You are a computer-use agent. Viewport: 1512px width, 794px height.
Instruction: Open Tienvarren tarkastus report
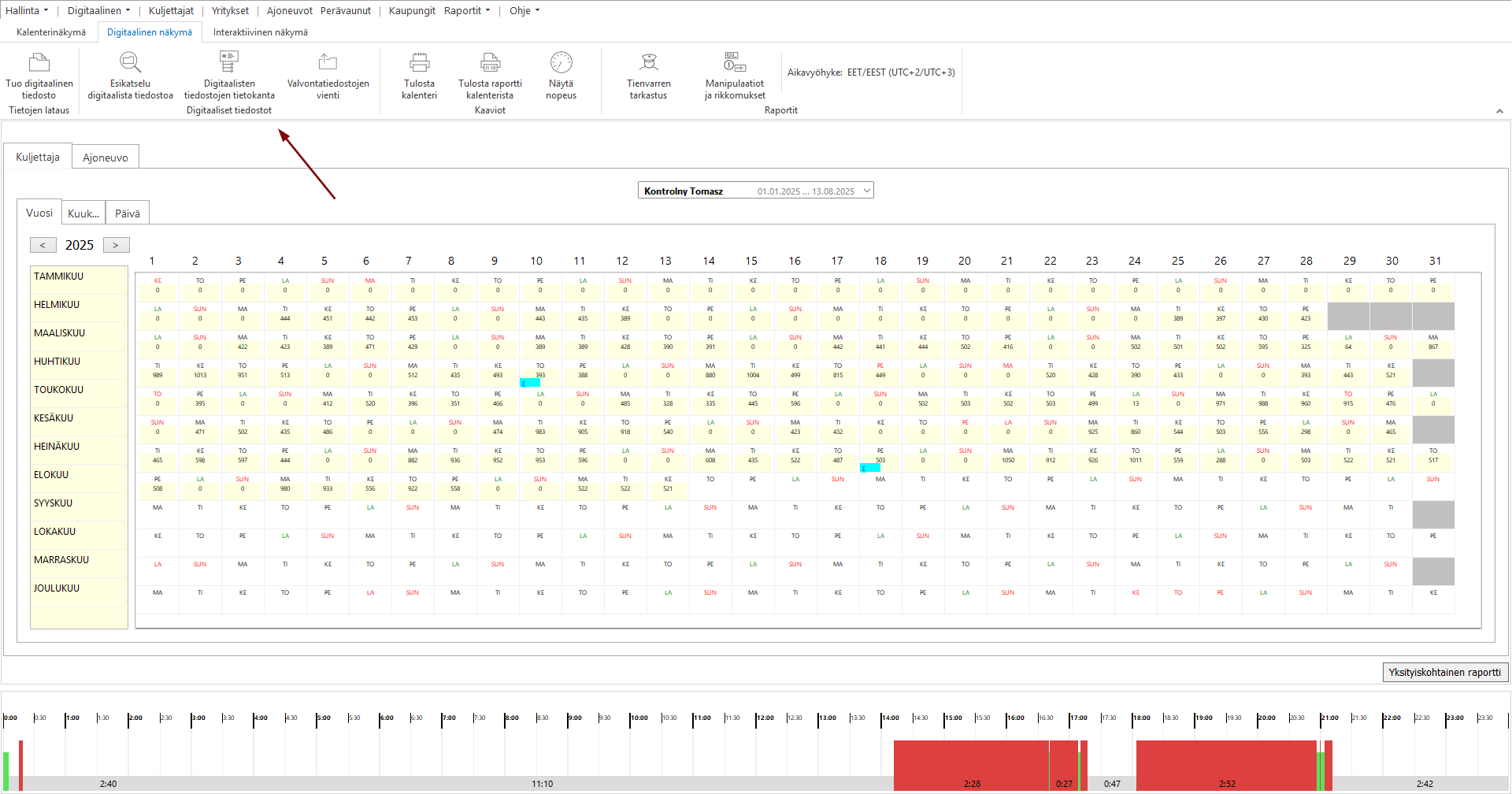[649, 62]
